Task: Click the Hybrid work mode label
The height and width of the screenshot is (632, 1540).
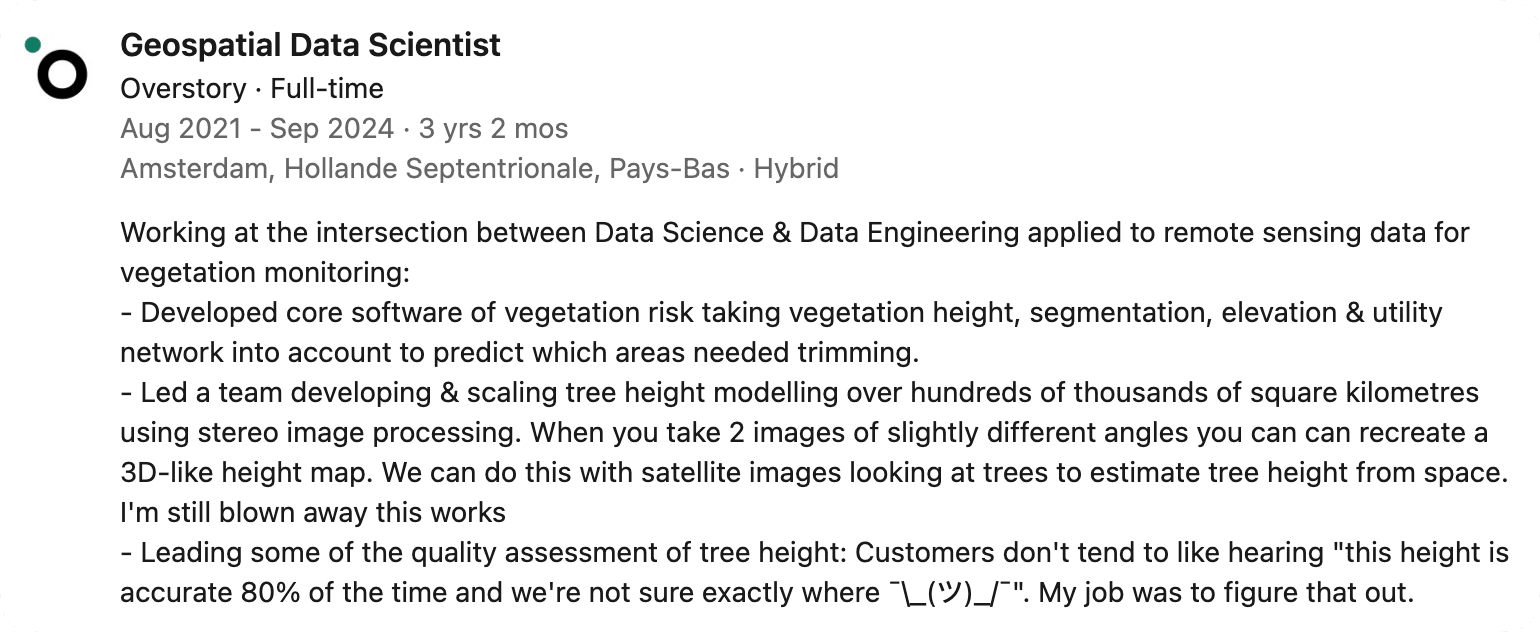Action: tap(796, 169)
